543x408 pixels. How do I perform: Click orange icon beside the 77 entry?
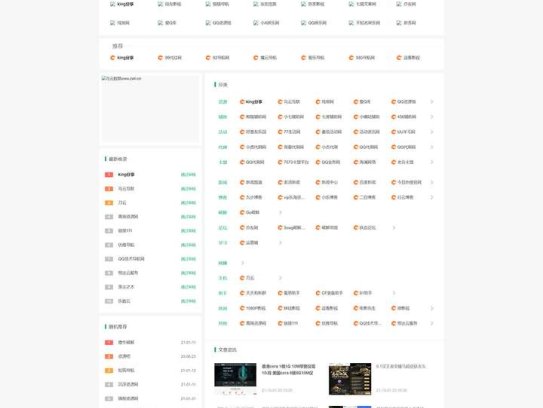280,132
